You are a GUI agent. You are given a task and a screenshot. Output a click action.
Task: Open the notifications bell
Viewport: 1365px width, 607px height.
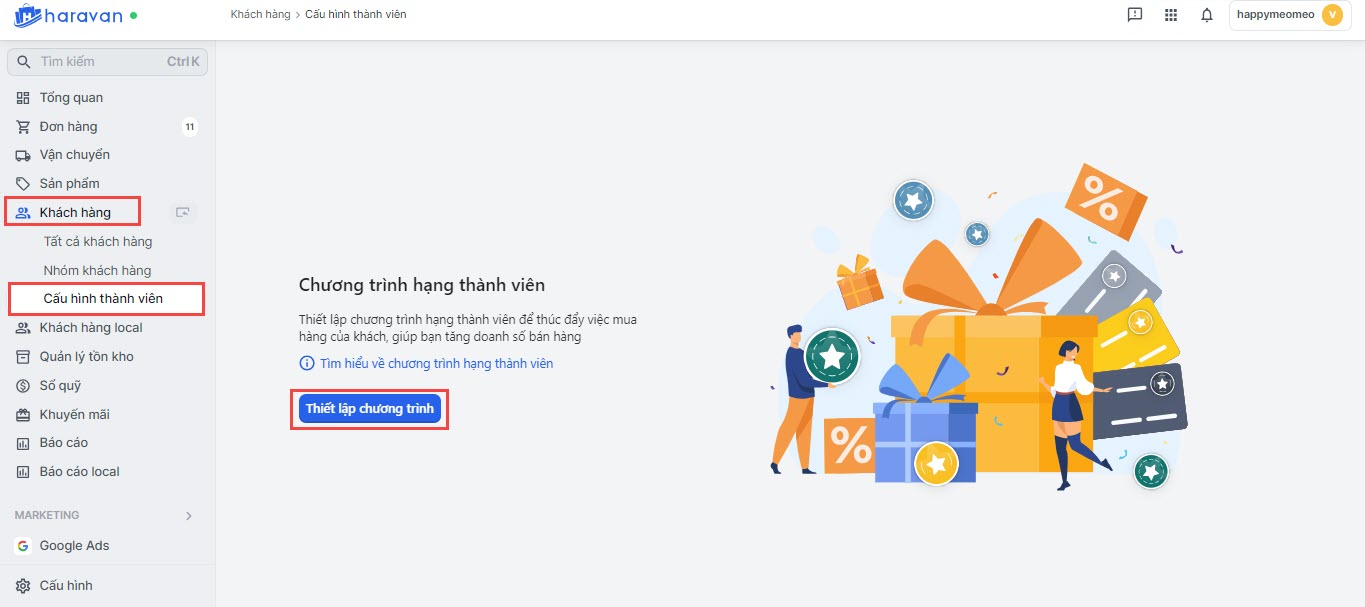[x=1207, y=15]
